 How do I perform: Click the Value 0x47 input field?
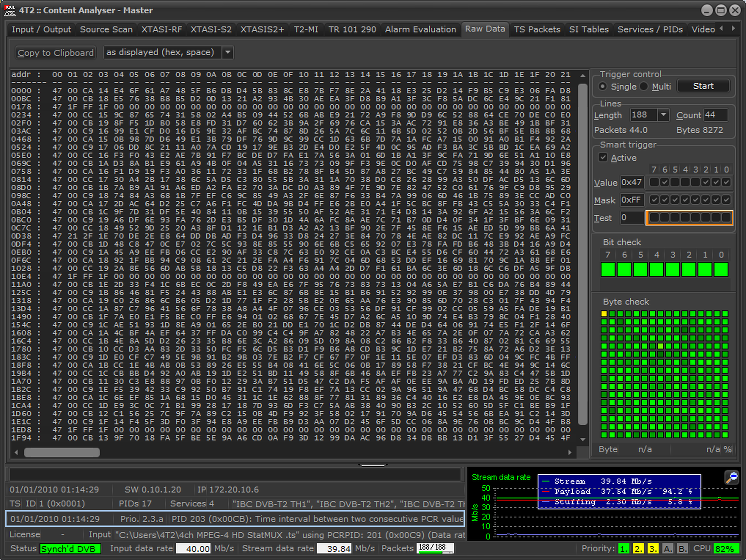632,182
